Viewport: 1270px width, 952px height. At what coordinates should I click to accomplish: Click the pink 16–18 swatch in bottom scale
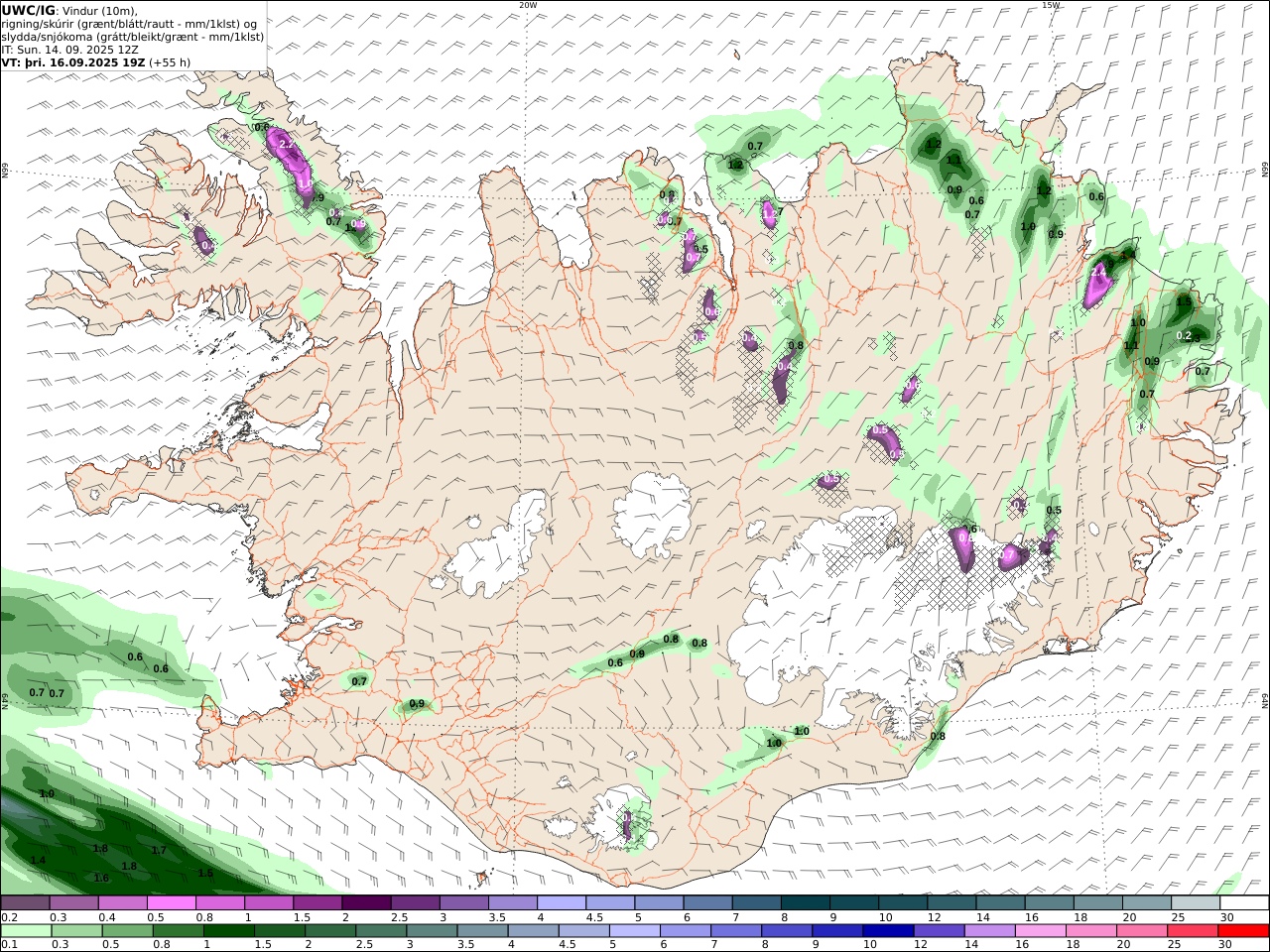[x=1040, y=931]
